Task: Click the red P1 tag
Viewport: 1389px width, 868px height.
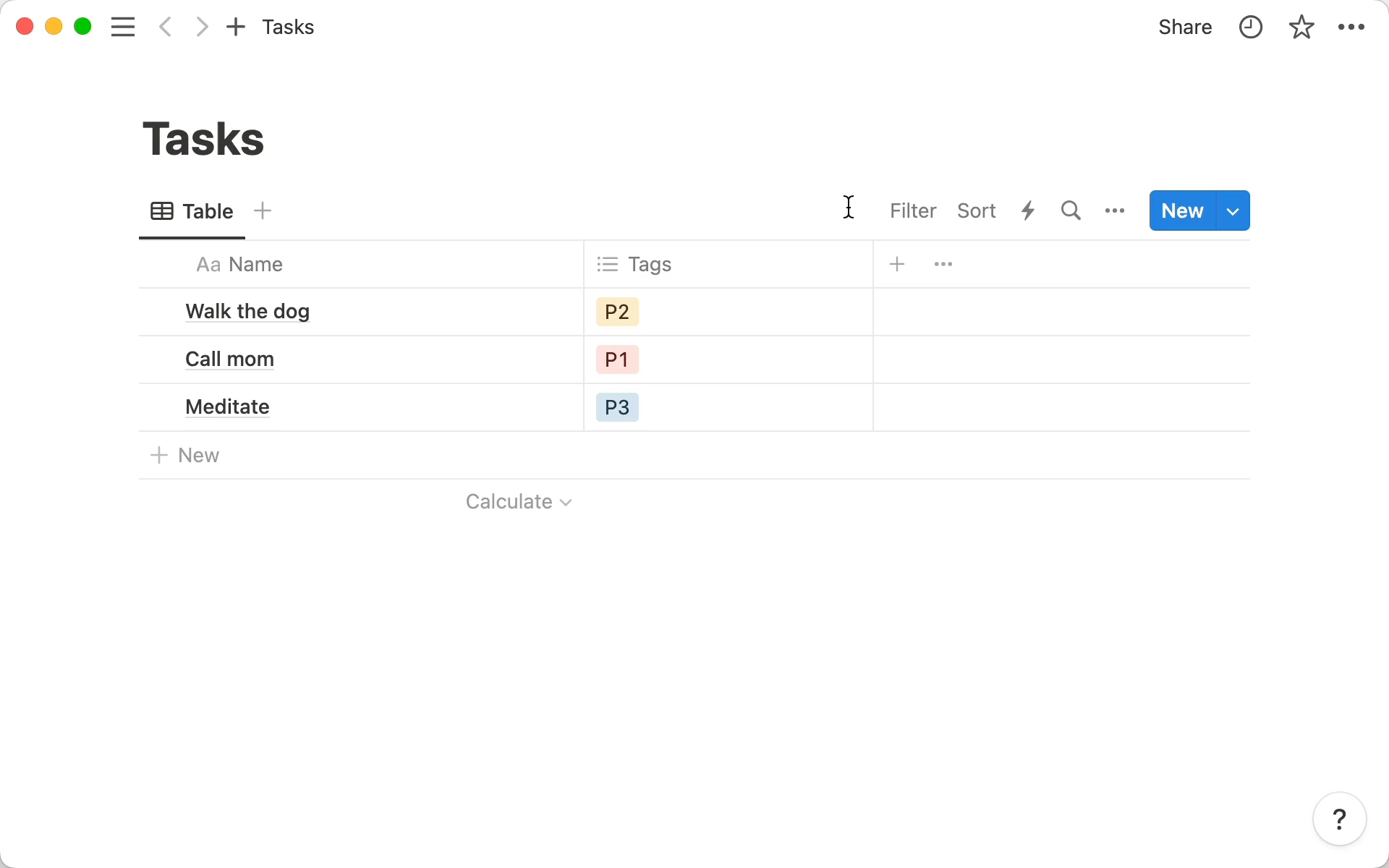Action: [617, 359]
